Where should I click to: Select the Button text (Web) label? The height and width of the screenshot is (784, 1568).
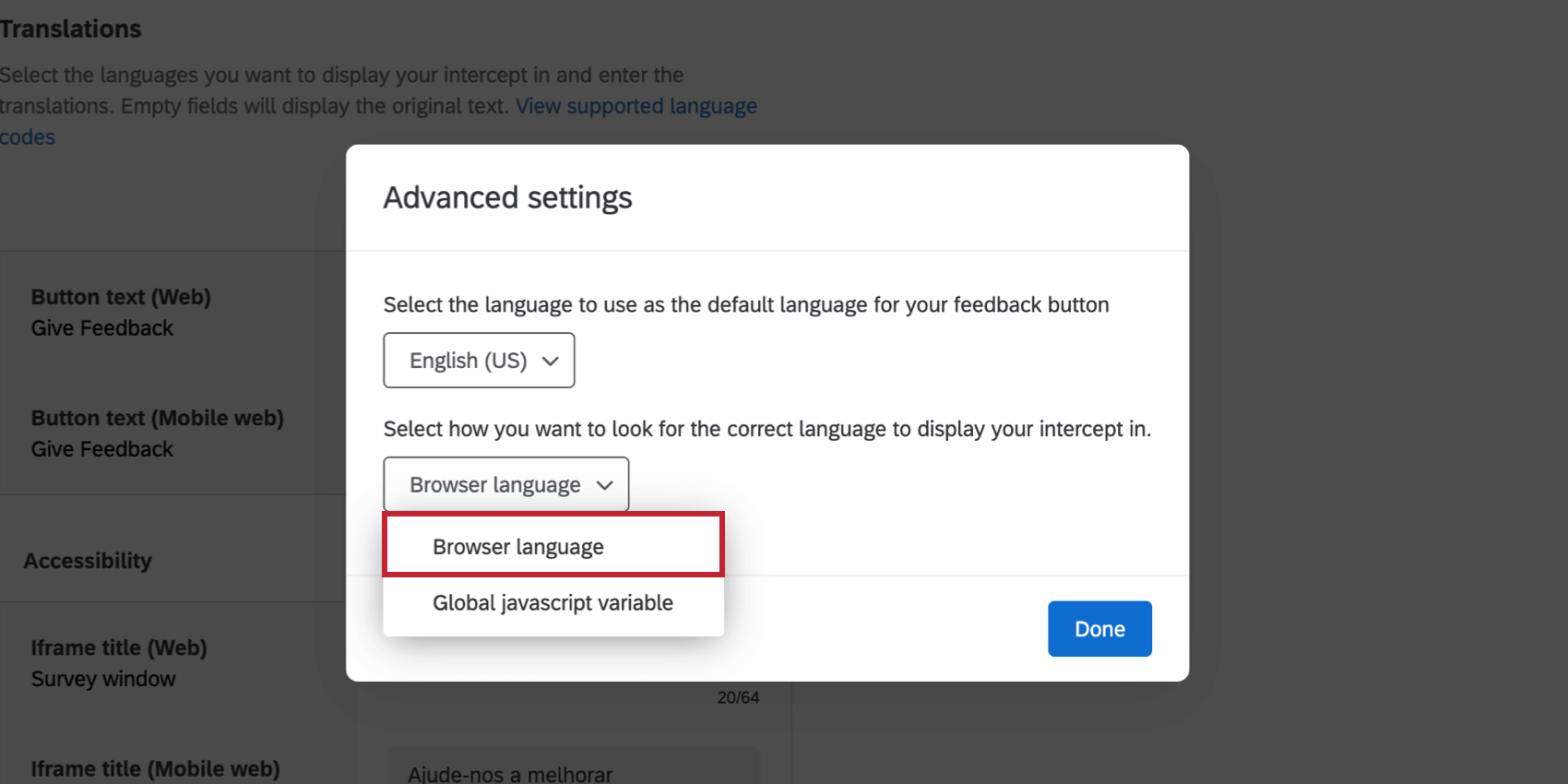coord(121,297)
